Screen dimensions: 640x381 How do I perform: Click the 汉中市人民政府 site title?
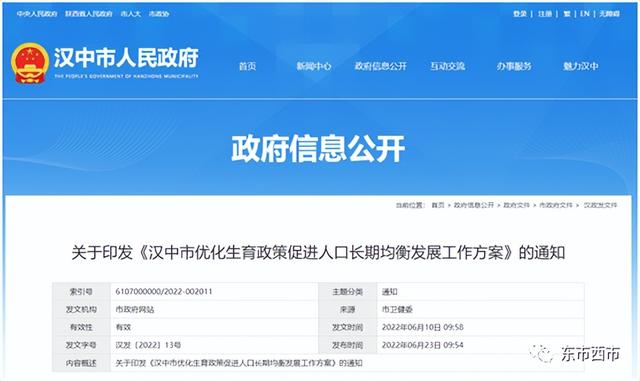(x=126, y=58)
